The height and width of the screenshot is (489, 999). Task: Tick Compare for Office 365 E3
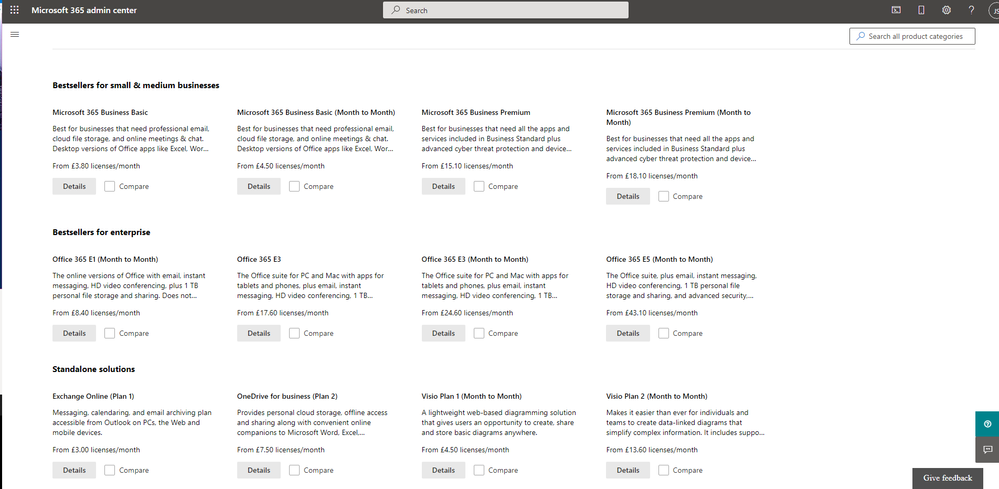294,333
